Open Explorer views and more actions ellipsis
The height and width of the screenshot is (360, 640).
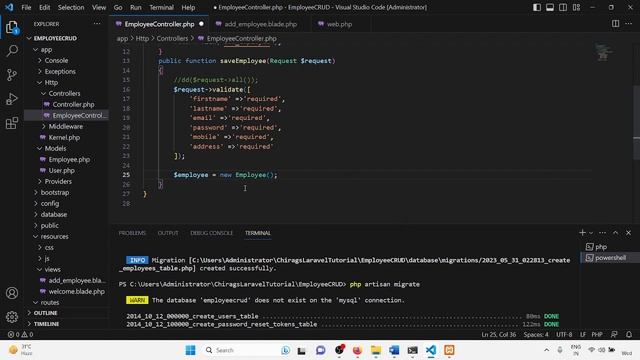97,24
